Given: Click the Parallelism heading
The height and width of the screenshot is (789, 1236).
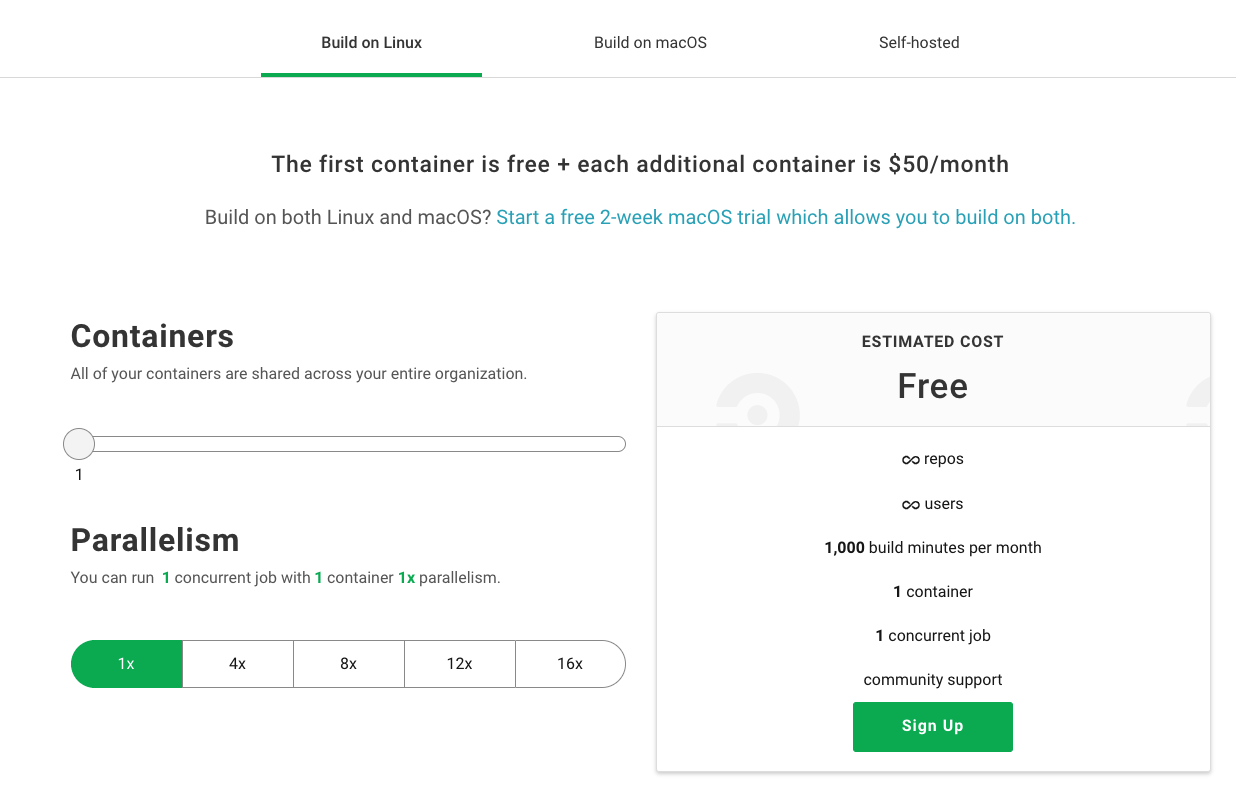Looking at the screenshot, I should pos(155,540).
